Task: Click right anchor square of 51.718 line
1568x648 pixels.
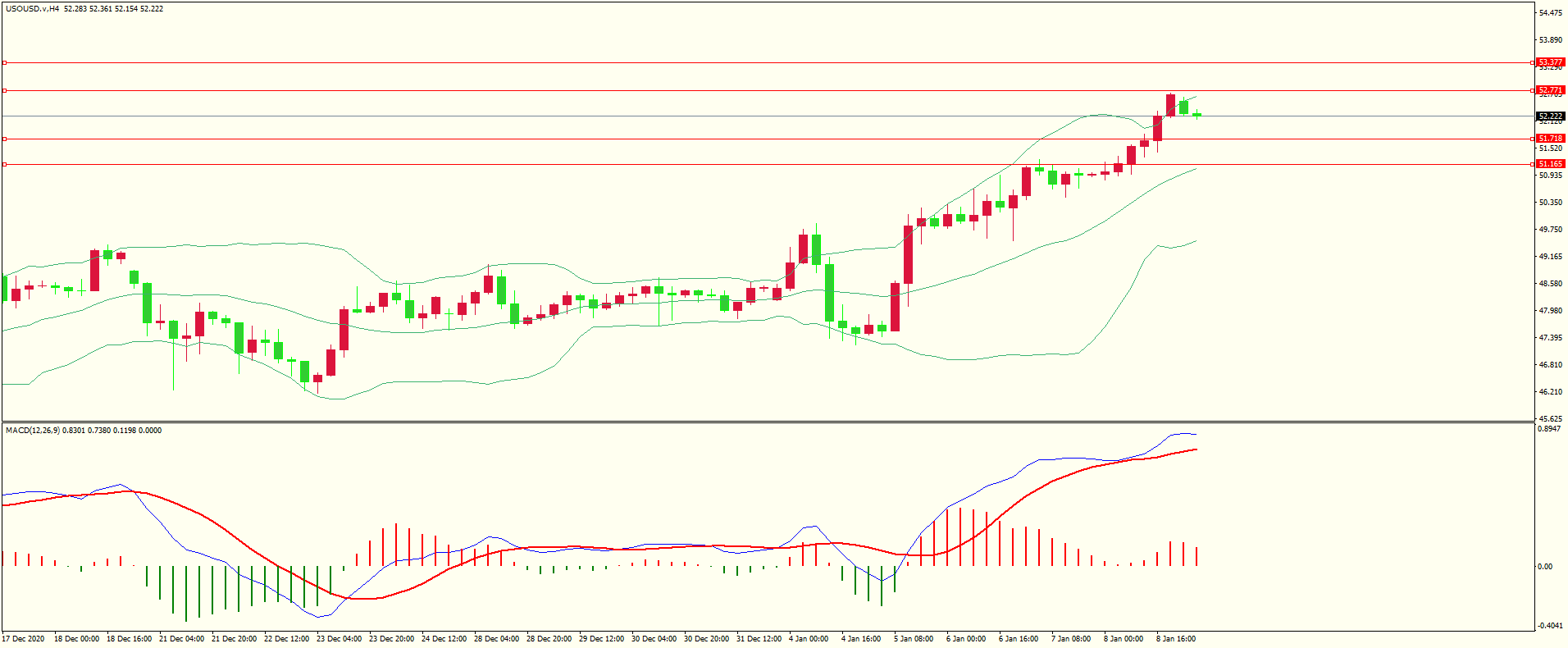Action: pyautogui.click(x=1533, y=139)
